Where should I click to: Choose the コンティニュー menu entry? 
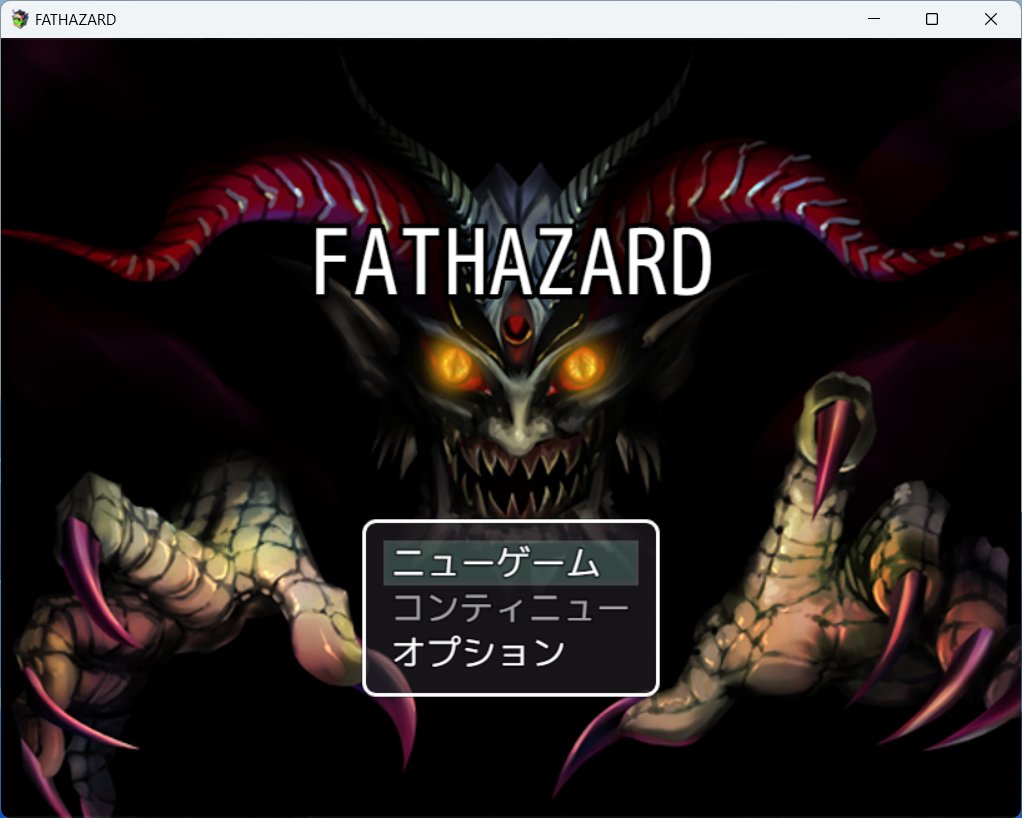coord(510,607)
